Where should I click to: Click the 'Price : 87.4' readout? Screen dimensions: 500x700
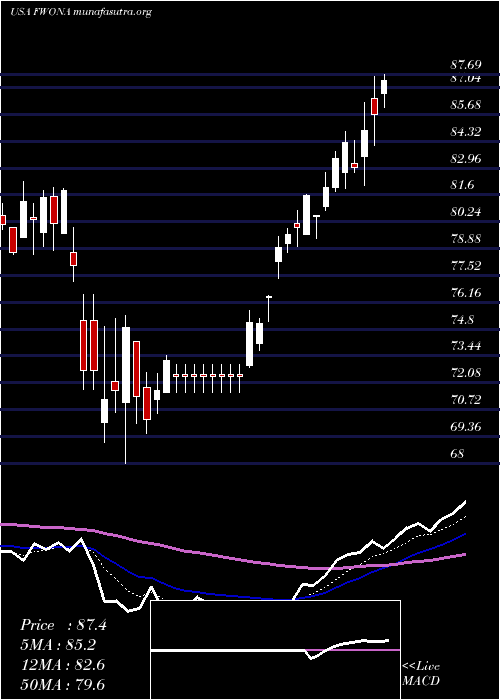63,625
